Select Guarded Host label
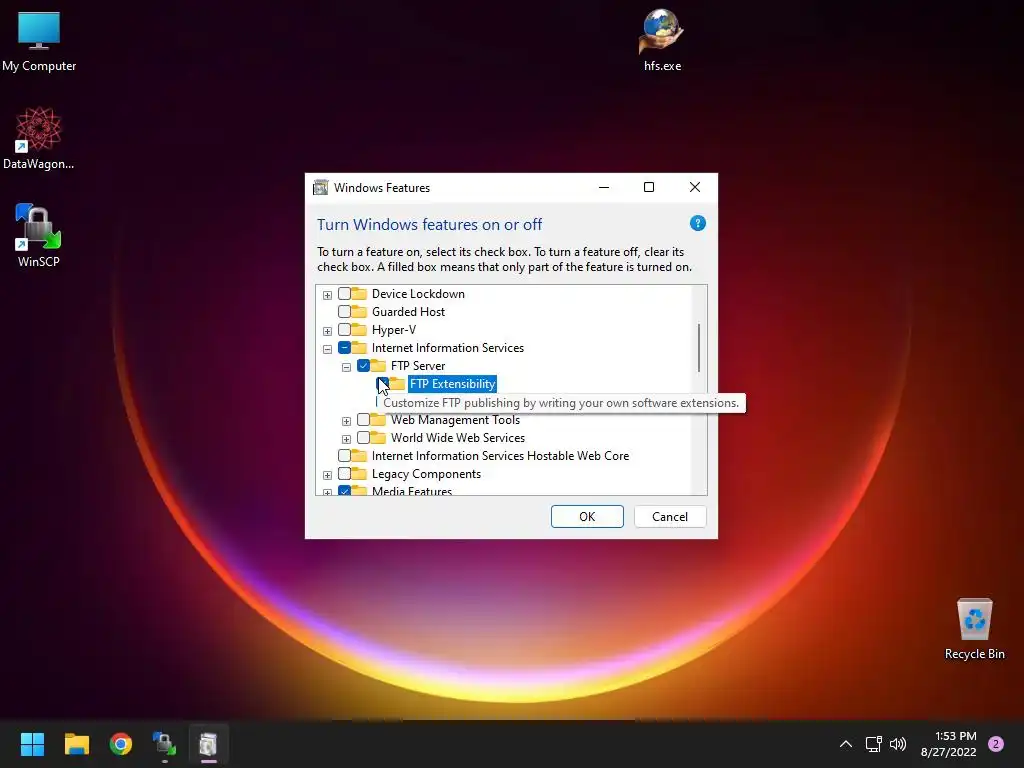This screenshot has width=1024, height=768. click(x=408, y=312)
